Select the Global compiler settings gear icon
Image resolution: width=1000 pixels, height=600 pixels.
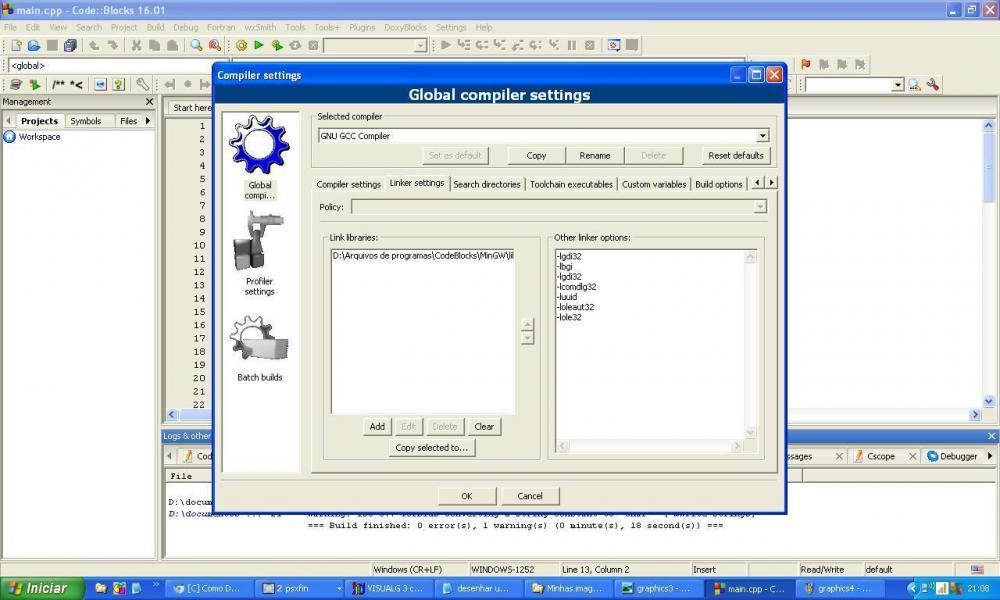tap(258, 145)
